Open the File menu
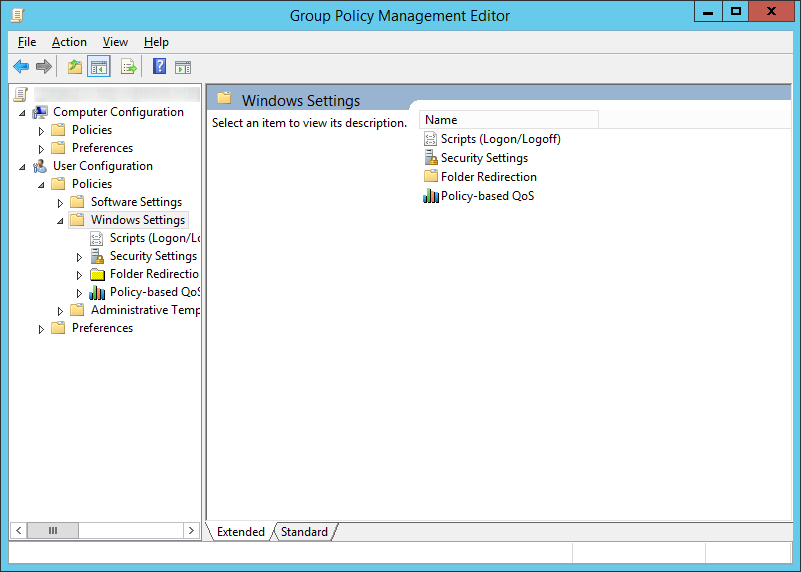801x572 pixels. [27, 42]
